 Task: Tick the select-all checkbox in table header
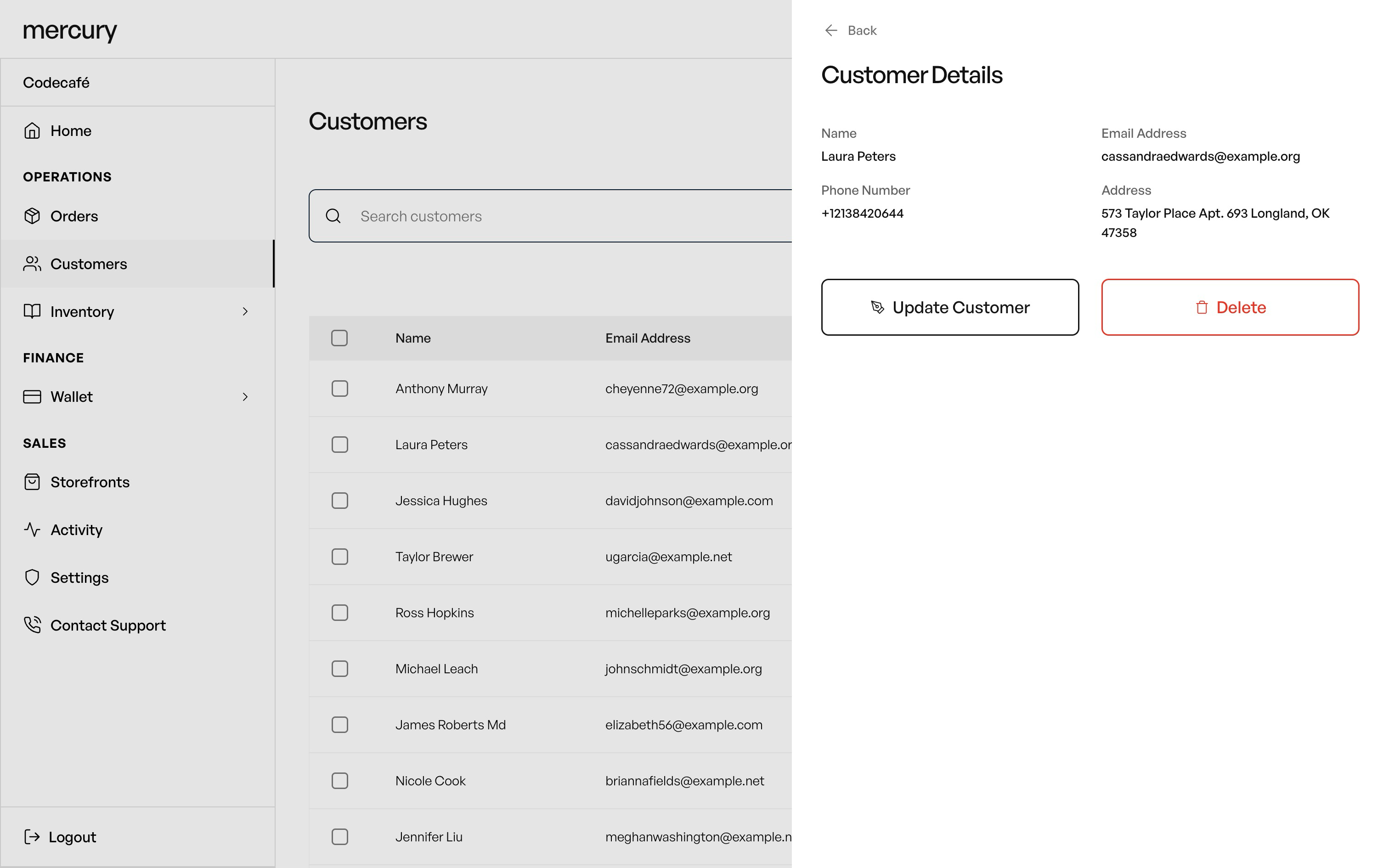tap(339, 338)
